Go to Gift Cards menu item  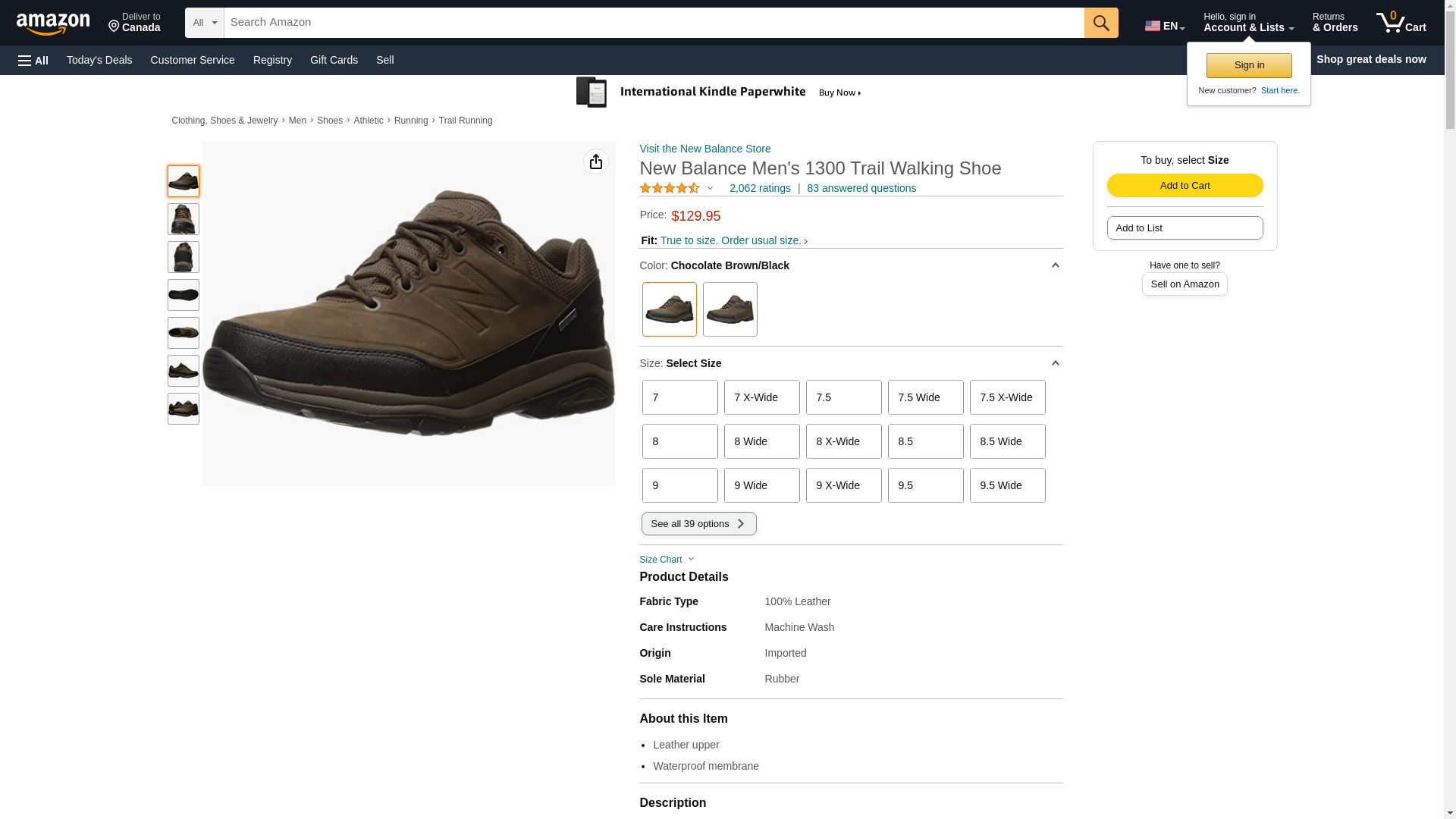click(x=334, y=60)
